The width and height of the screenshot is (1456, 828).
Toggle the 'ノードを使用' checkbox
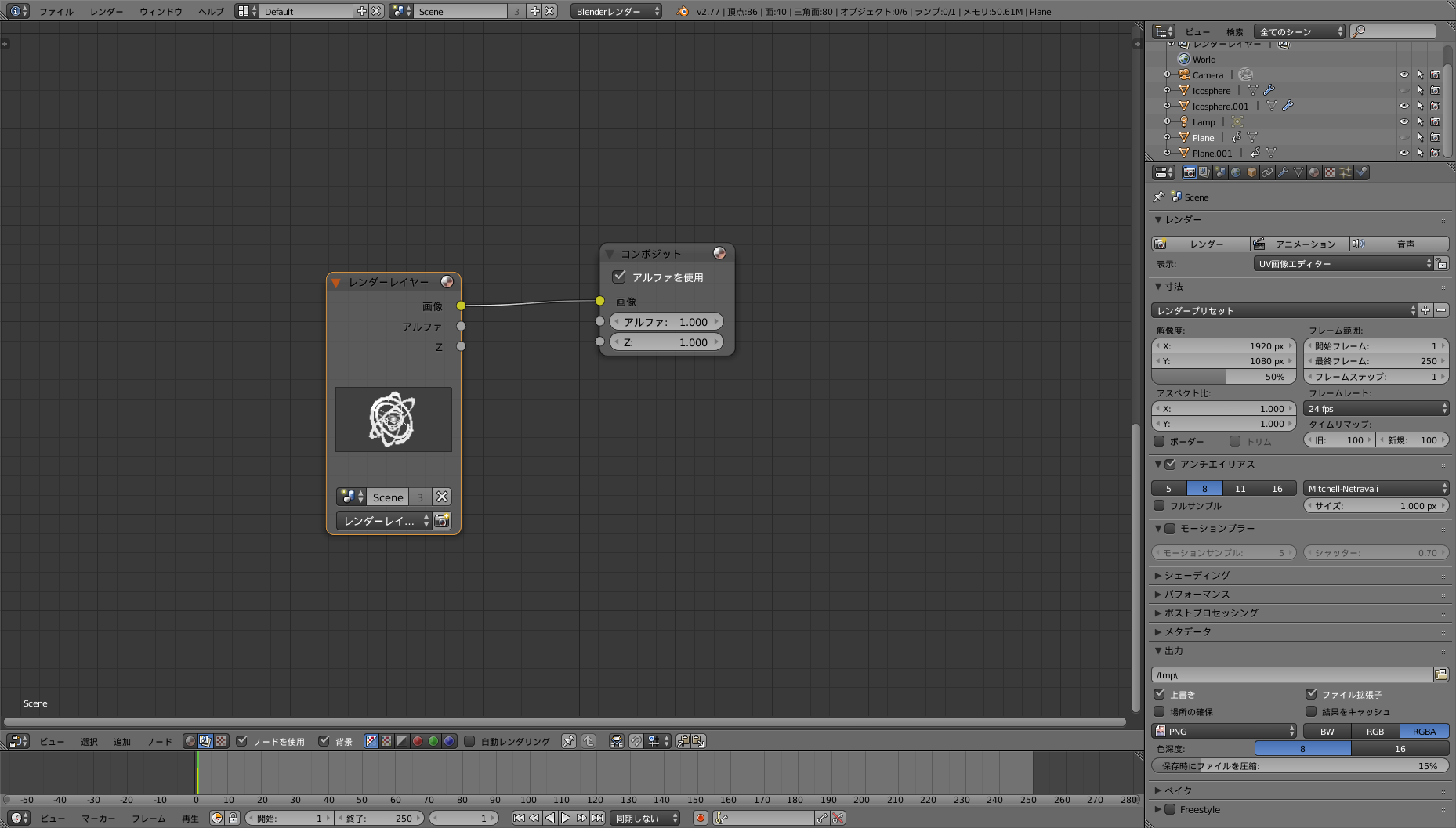[x=242, y=741]
